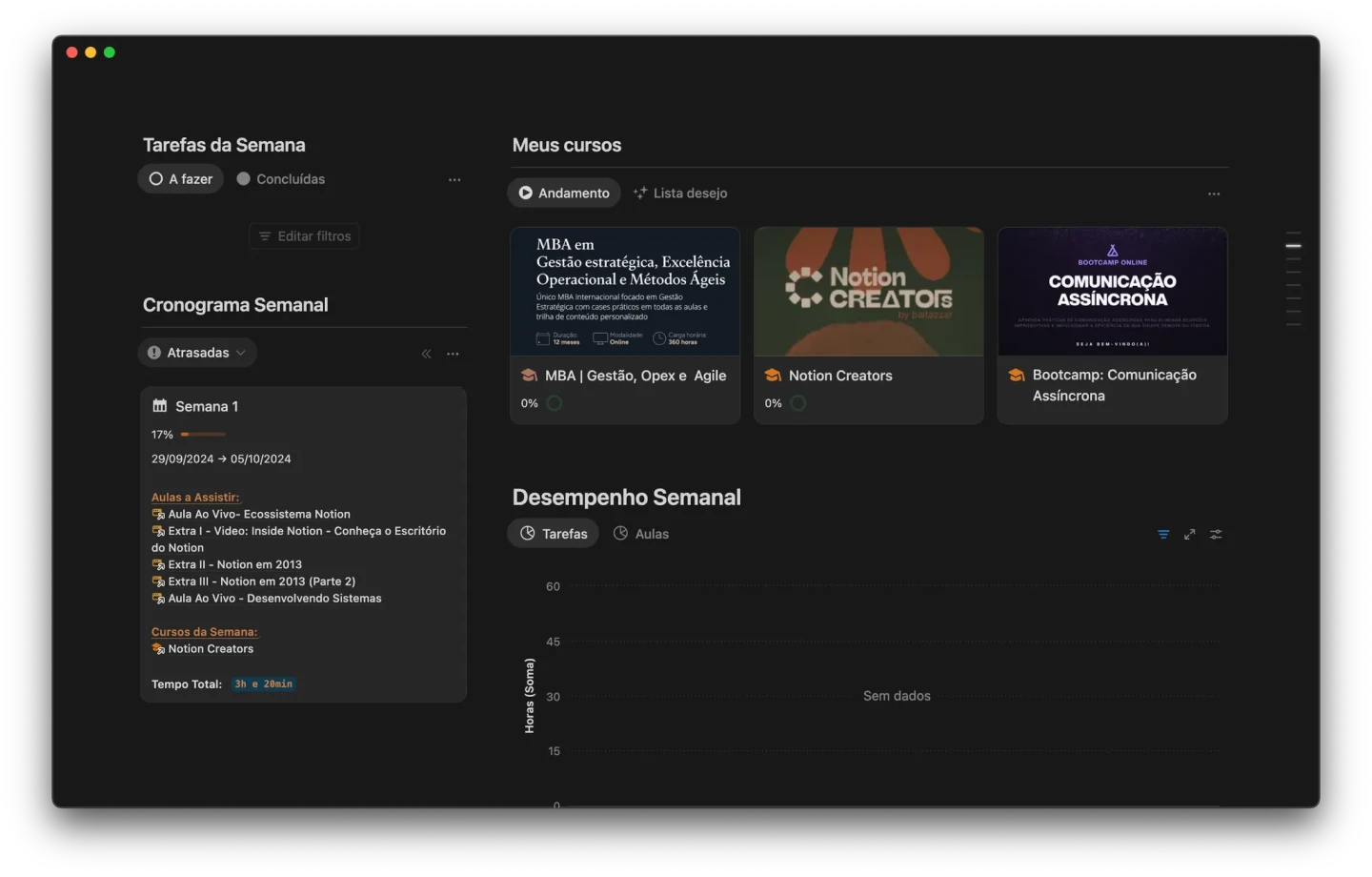Open the Meus cursos more options menu

(x=1214, y=194)
